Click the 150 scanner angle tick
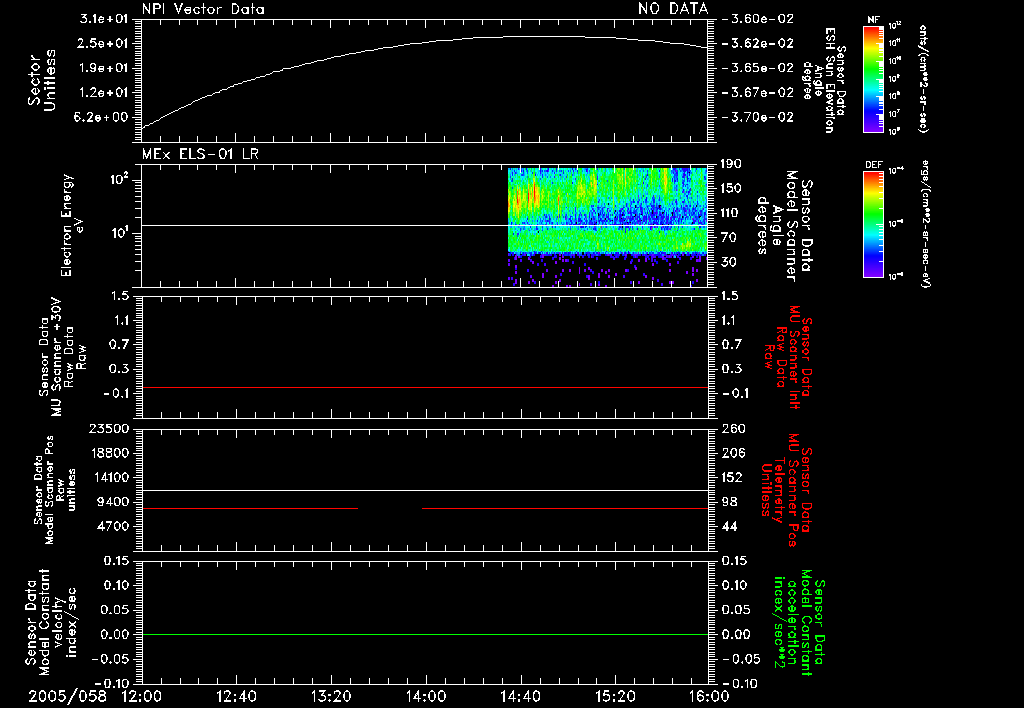The height and width of the screenshot is (708, 1024). click(731, 189)
